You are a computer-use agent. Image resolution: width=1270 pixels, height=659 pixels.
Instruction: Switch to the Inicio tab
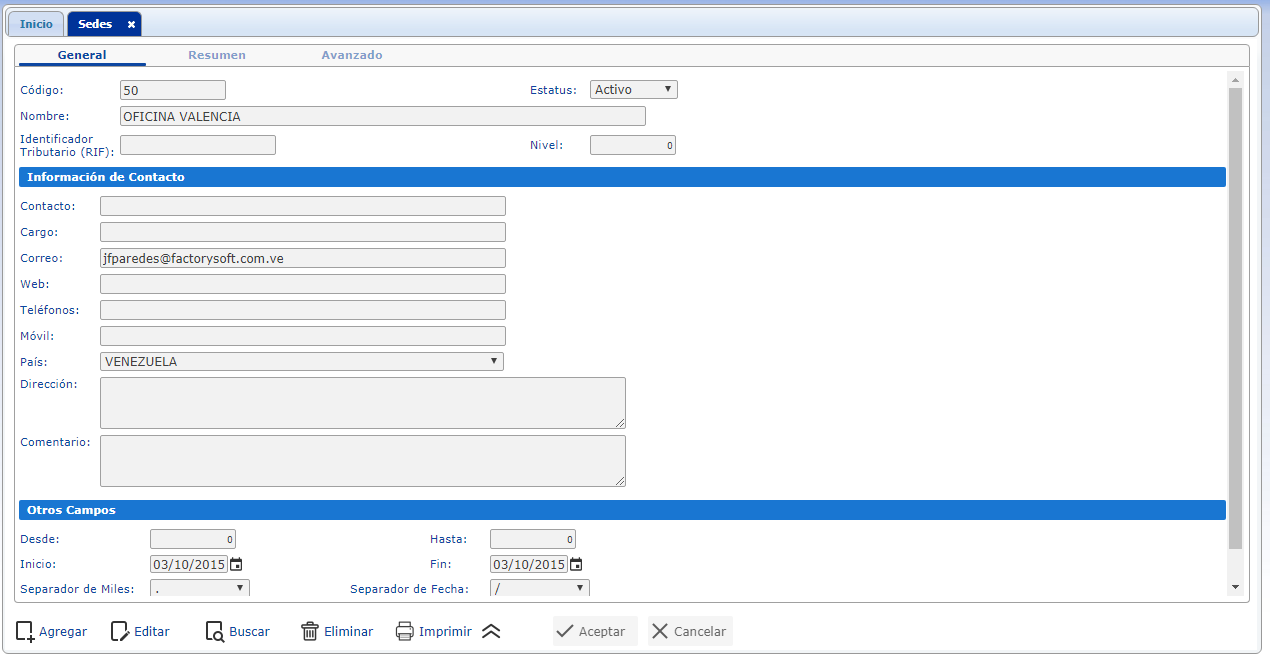pos(36,24)
